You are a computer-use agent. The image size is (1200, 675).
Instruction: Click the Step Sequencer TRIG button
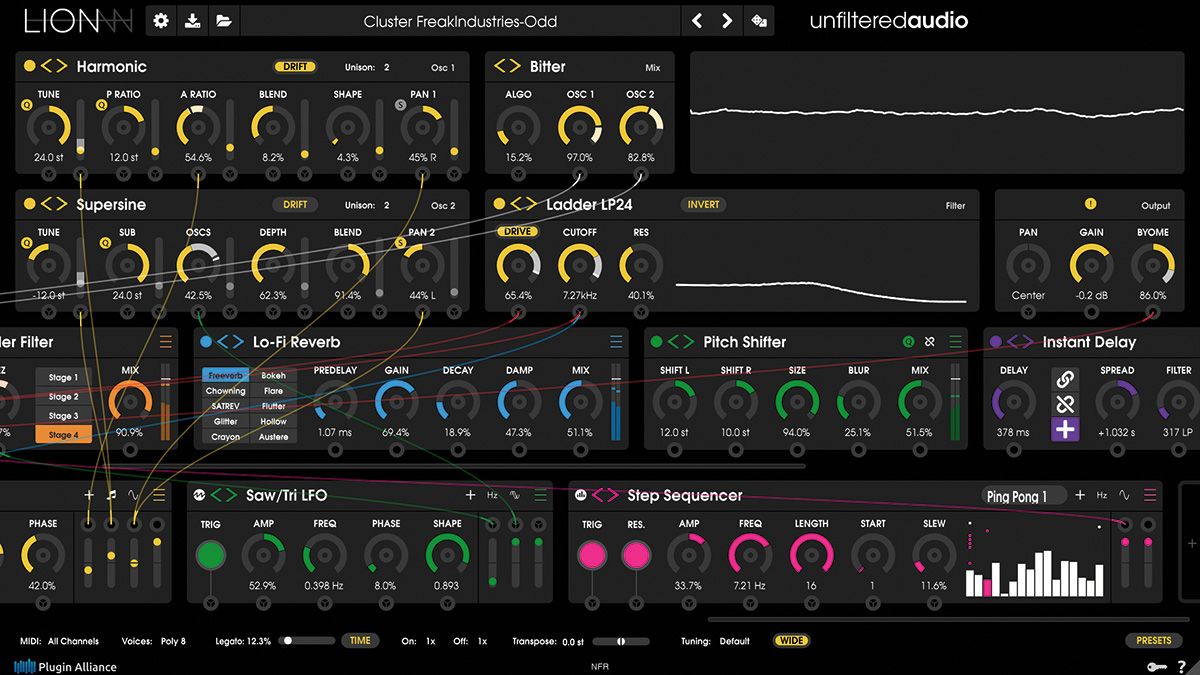592,554
